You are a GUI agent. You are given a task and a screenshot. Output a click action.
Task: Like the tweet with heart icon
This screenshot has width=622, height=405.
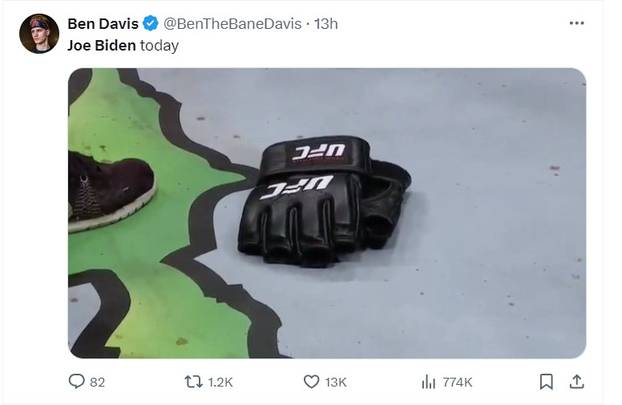(x=311, y=382)
